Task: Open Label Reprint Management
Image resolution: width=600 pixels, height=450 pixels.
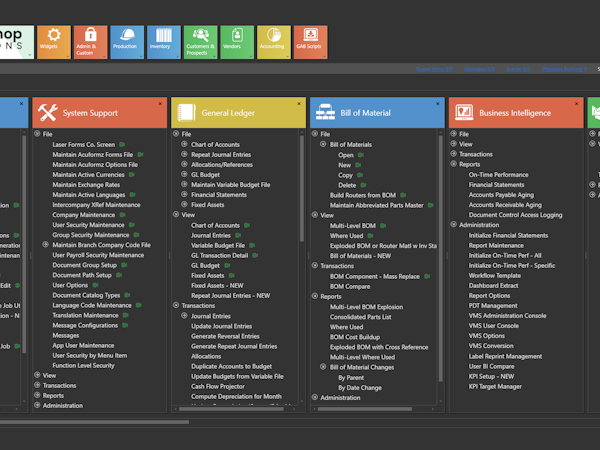Action: pyautogui.click(x=505, y=356)
